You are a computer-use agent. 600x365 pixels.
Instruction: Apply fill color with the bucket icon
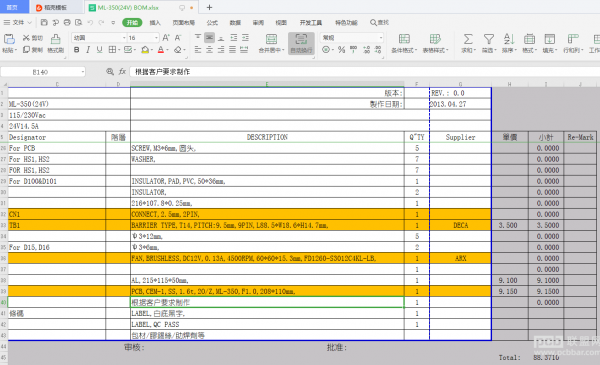(x=145, y=50)
